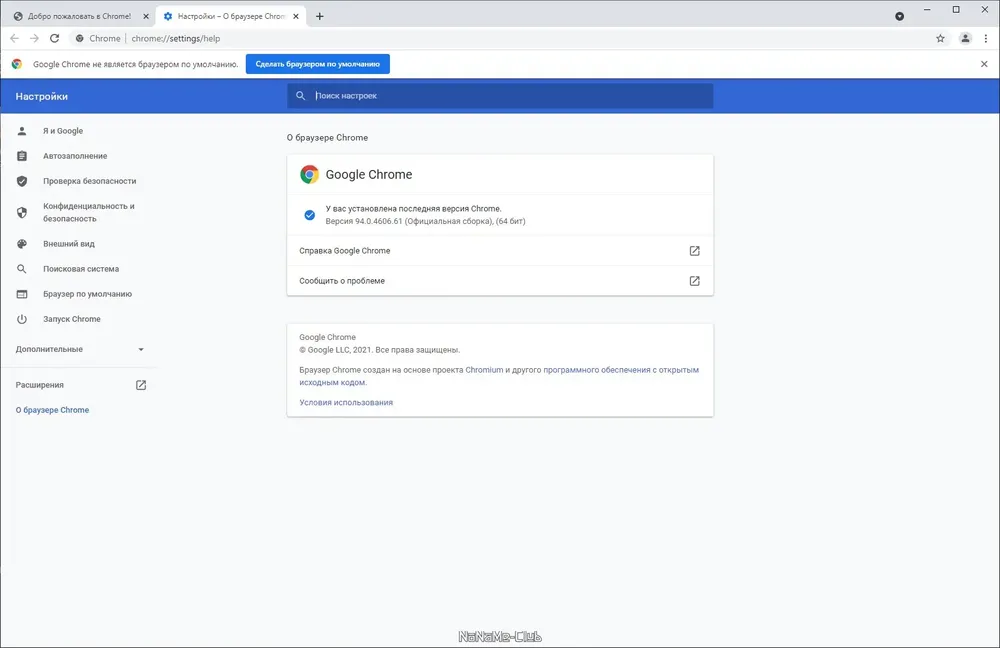The image size is (1000, 648).
Task: Open 'Конфиденциальность и безопасность' section
Action: [x=89, y=212]
